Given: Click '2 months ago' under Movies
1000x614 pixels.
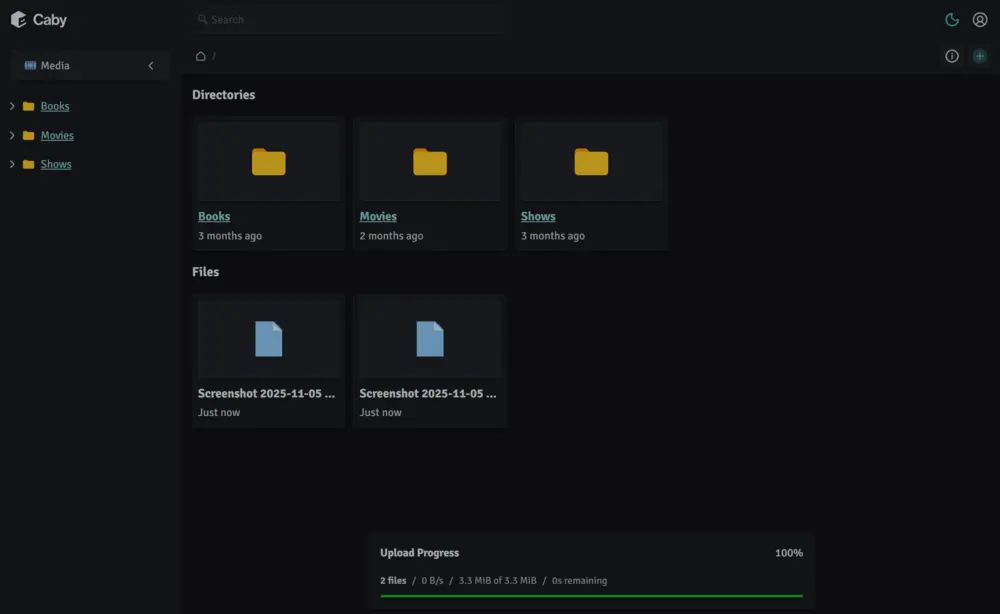Looking at the screenshot, I should coord(391,235).
